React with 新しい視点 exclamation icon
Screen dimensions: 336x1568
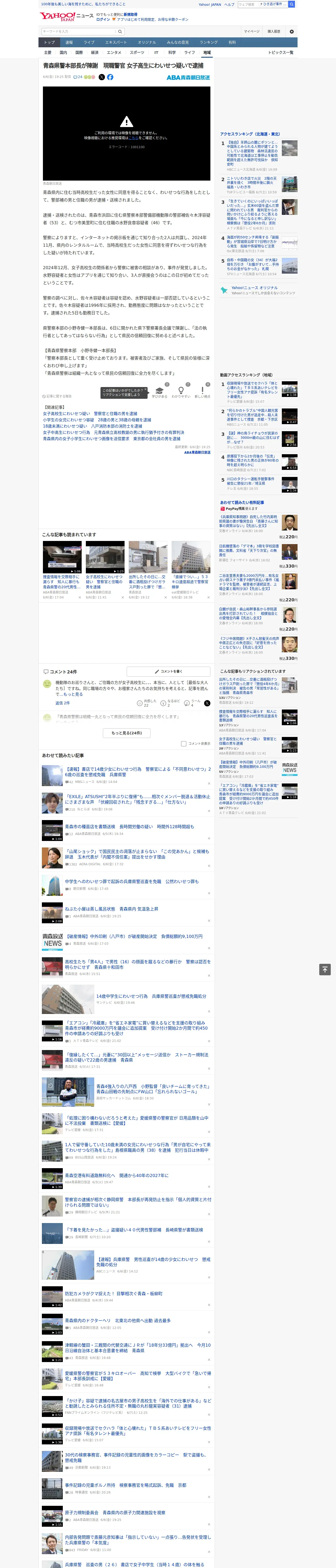pyautogui.click(x=203, y=391)
